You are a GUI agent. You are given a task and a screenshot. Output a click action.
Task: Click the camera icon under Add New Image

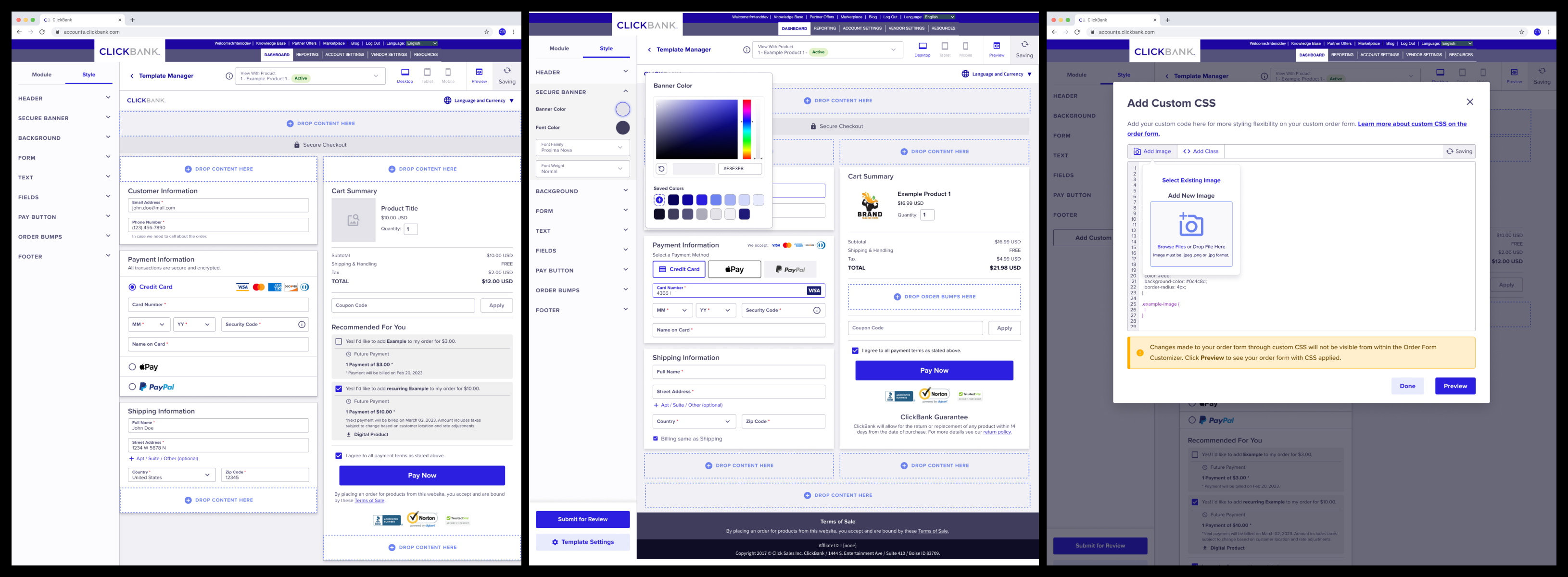pos(1190,225)
